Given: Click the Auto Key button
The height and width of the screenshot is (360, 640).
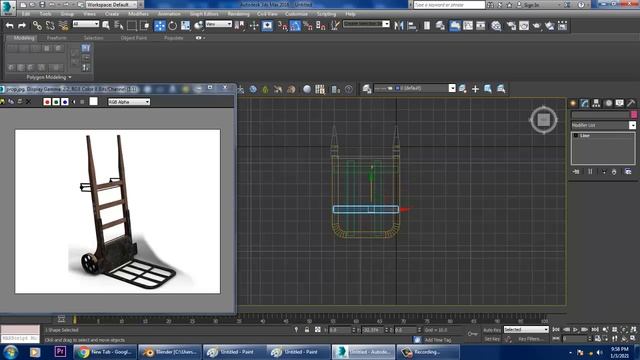Looking at the screenshot, I should click(x=491, y=330).
